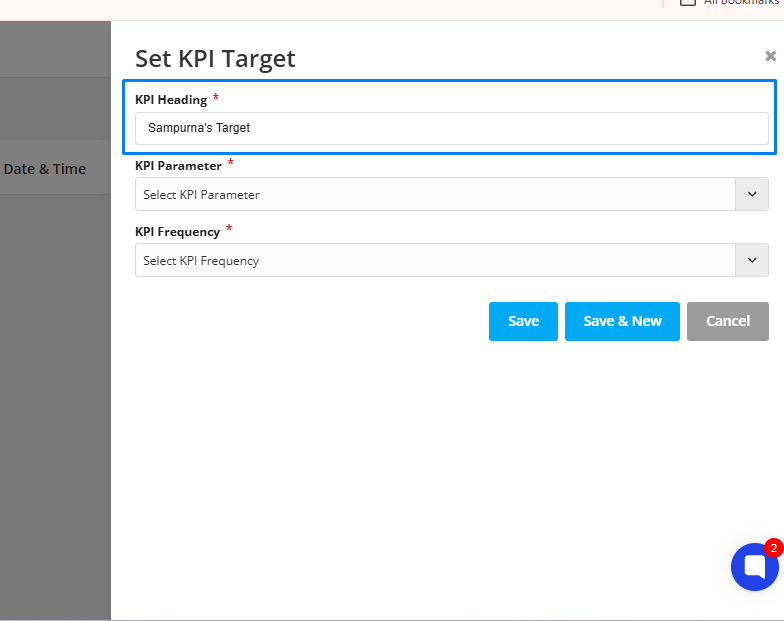Click the red unread badge showing 2
This screenshot has width=784, height=621.
coord(774,548)
